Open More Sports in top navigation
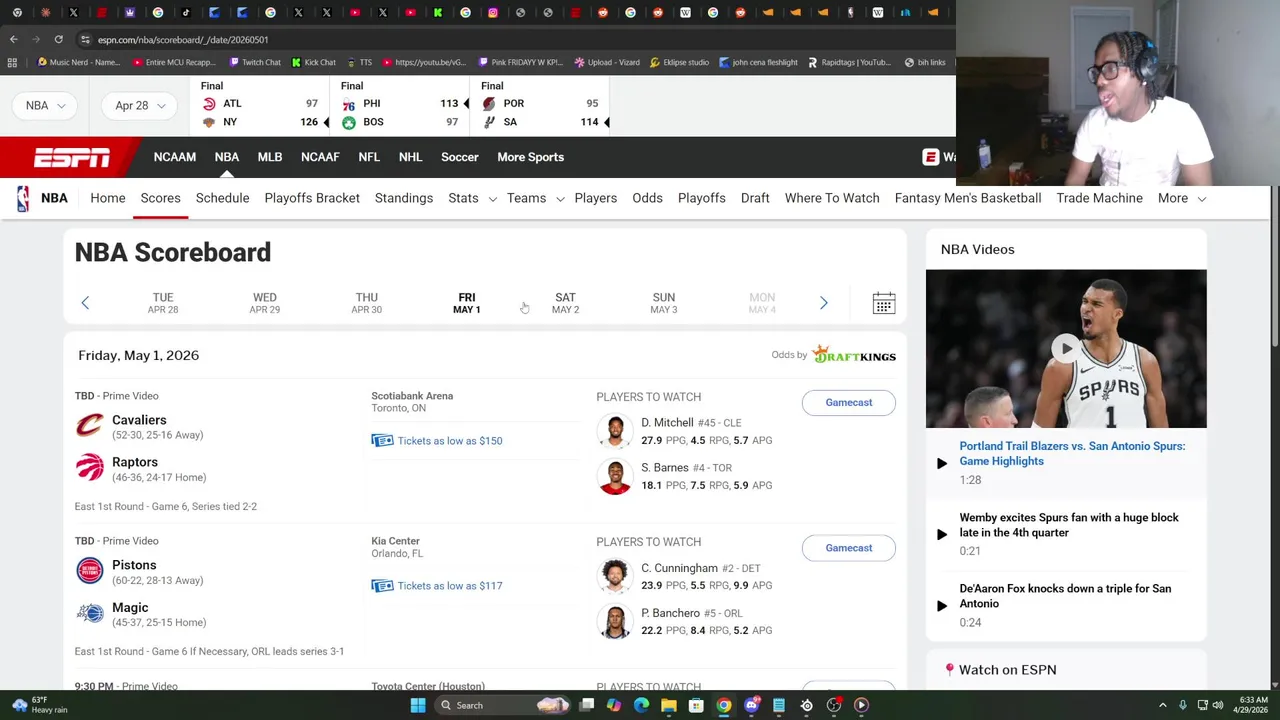Screen dimensions: 1280x720 point(530,157)
